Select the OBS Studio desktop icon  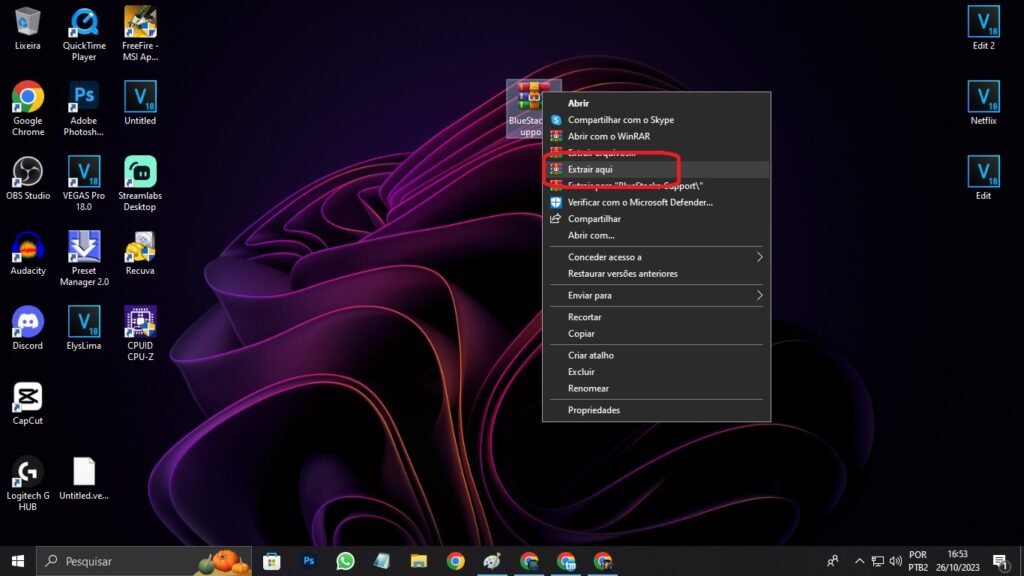28,173
